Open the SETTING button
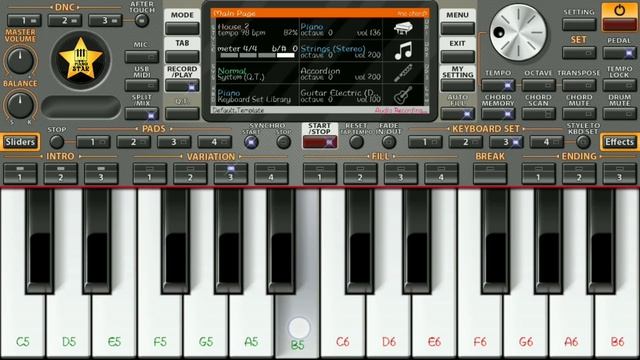Image resolution: width=640 pixels, height=360 pixels. 579,25
